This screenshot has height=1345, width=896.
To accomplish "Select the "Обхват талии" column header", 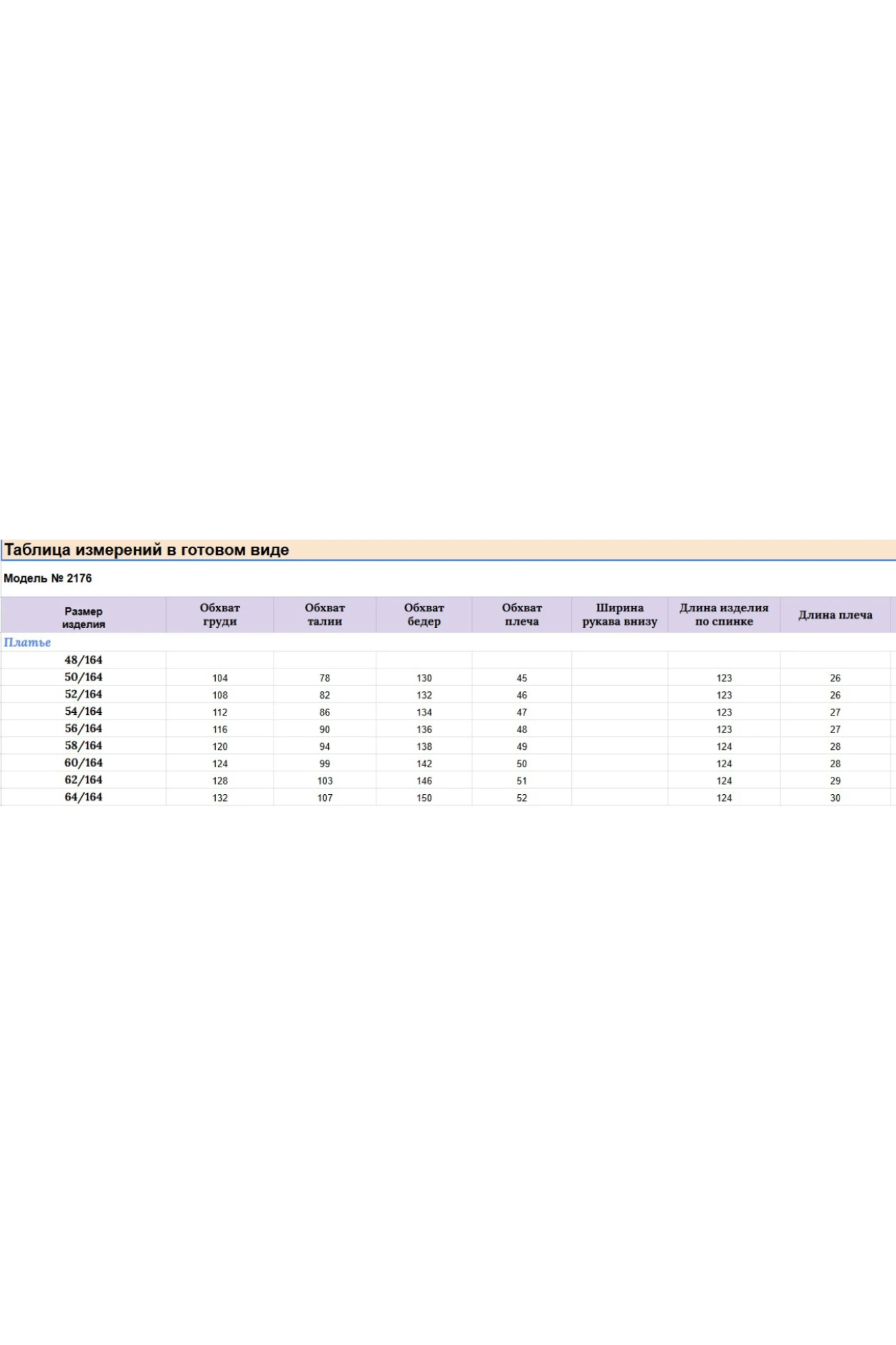I will [x=325, y=615].
